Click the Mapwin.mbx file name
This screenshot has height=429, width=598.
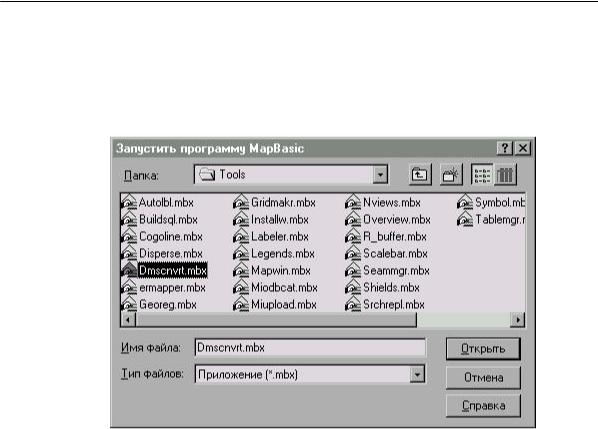pos(281,271)
